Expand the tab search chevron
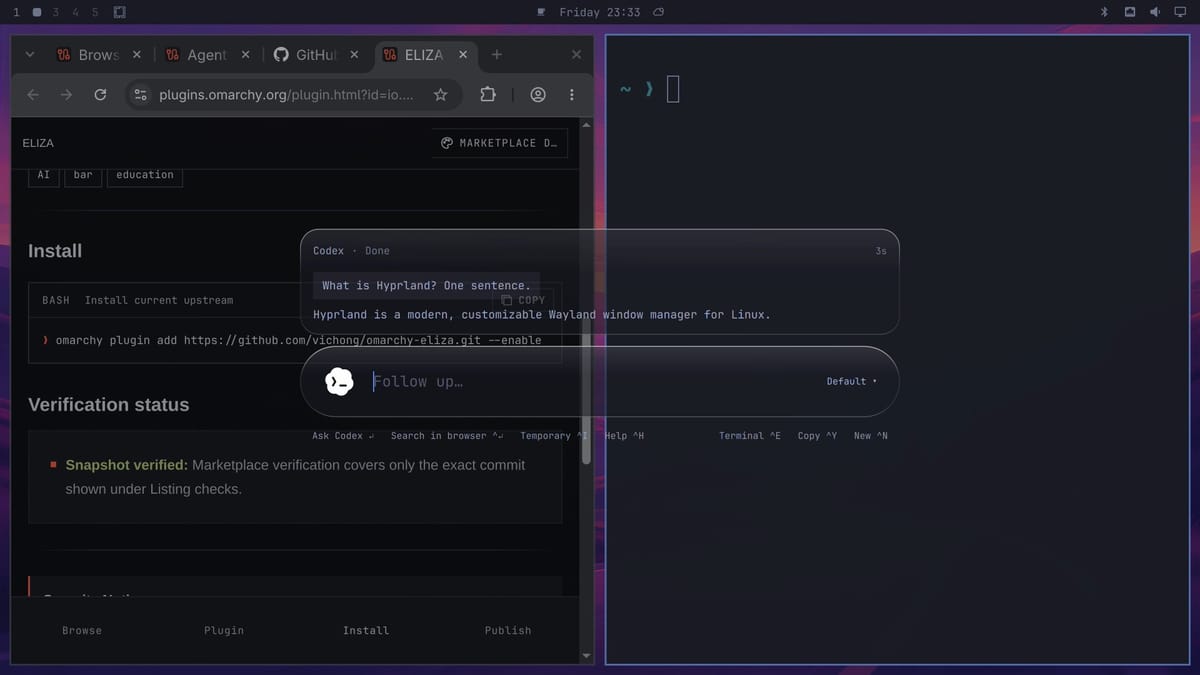The width and height of the screenshot is (1200, 675). (x=29, y=55)
